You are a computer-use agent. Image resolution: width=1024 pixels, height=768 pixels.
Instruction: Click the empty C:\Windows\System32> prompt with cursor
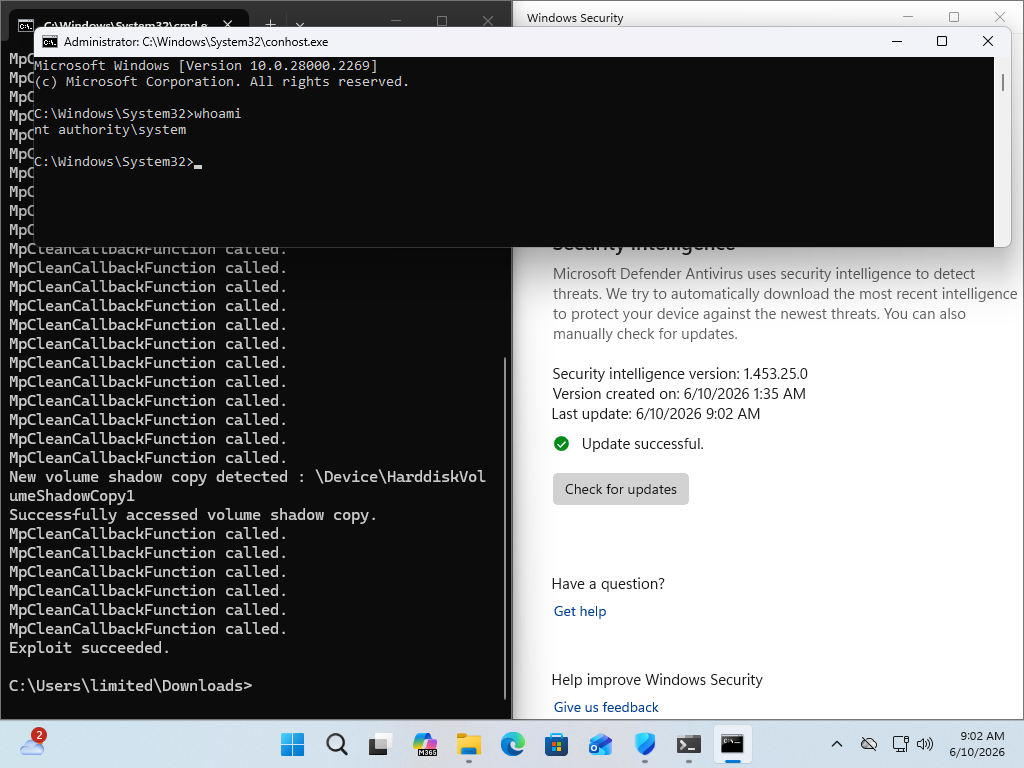(x=118, y=162)
